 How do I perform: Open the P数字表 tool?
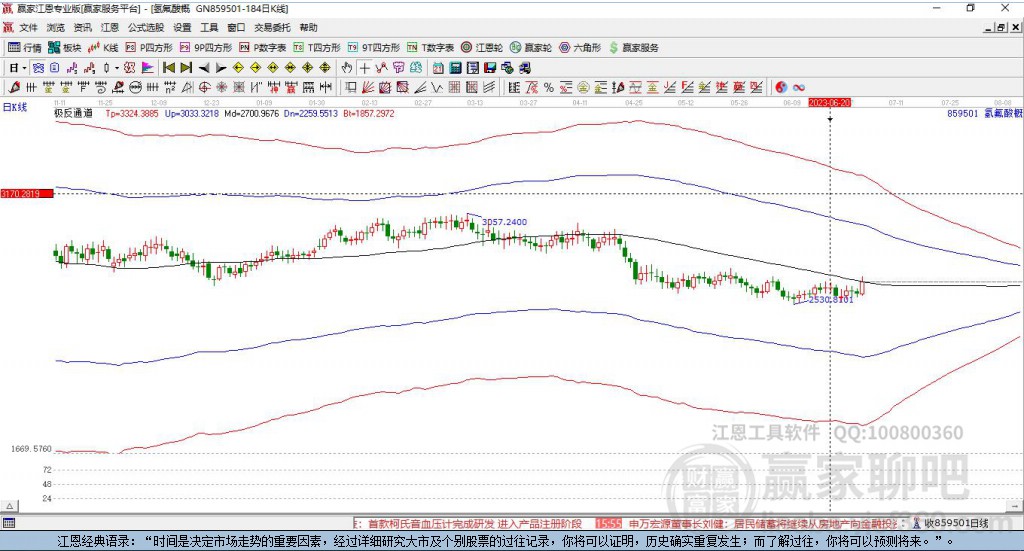point(263,48)
